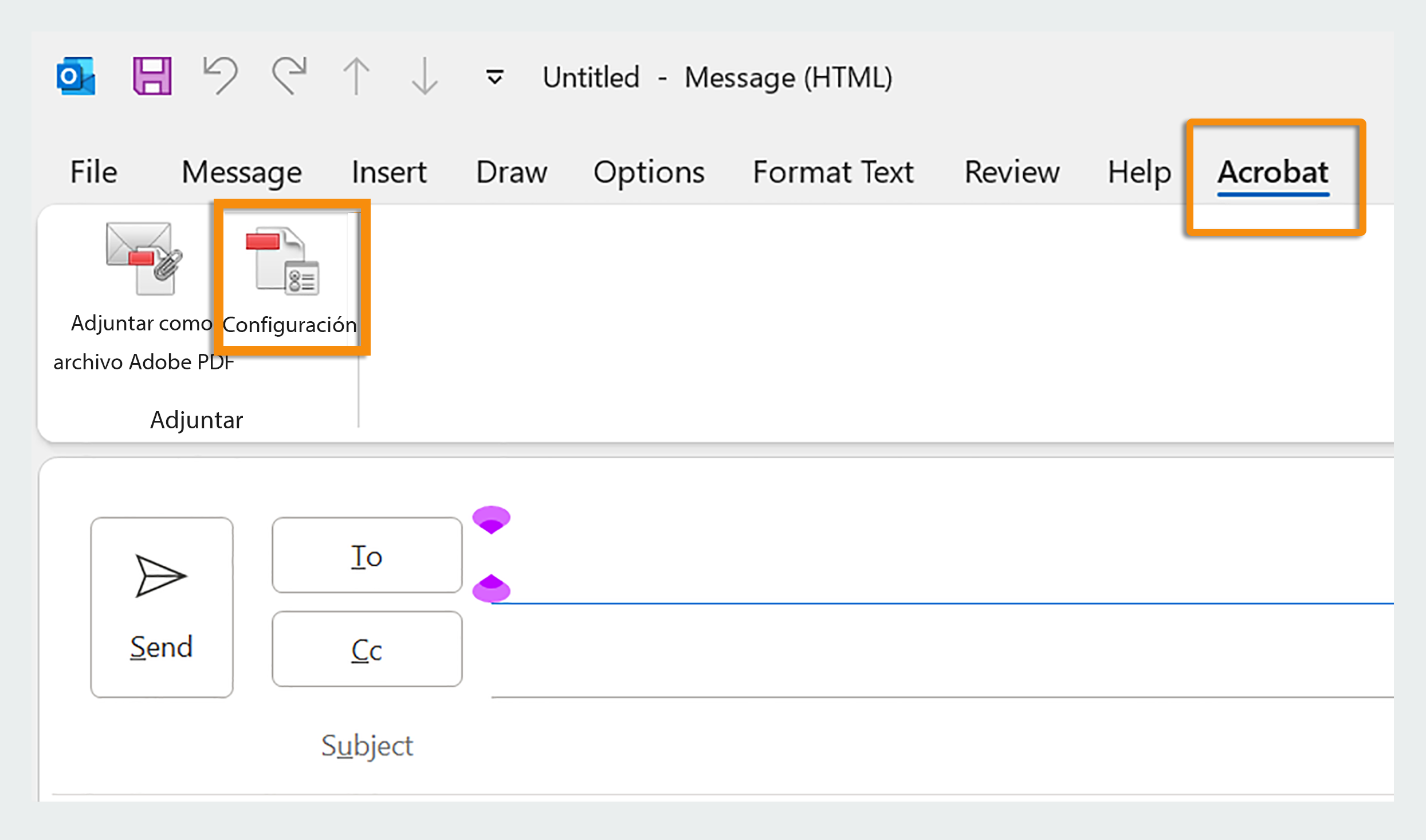Click the move up arrow icon

pos(356,76)
